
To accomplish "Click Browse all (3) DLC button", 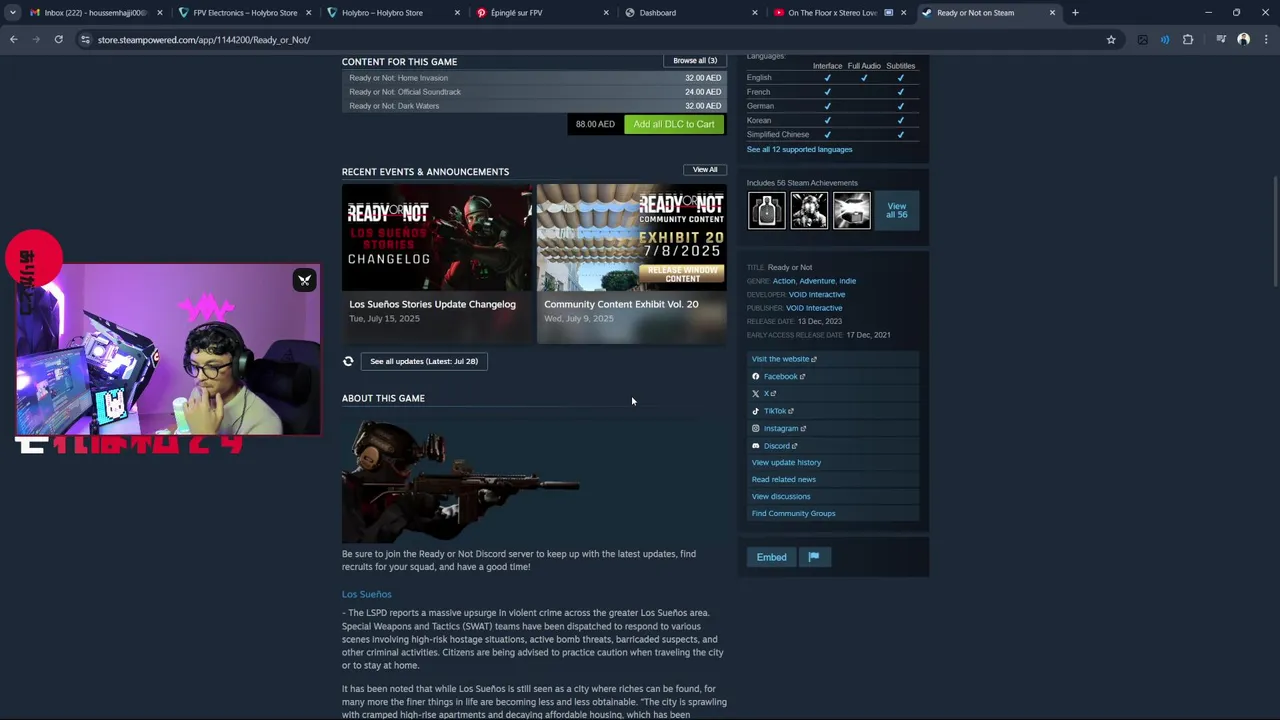I will (695, 61).
